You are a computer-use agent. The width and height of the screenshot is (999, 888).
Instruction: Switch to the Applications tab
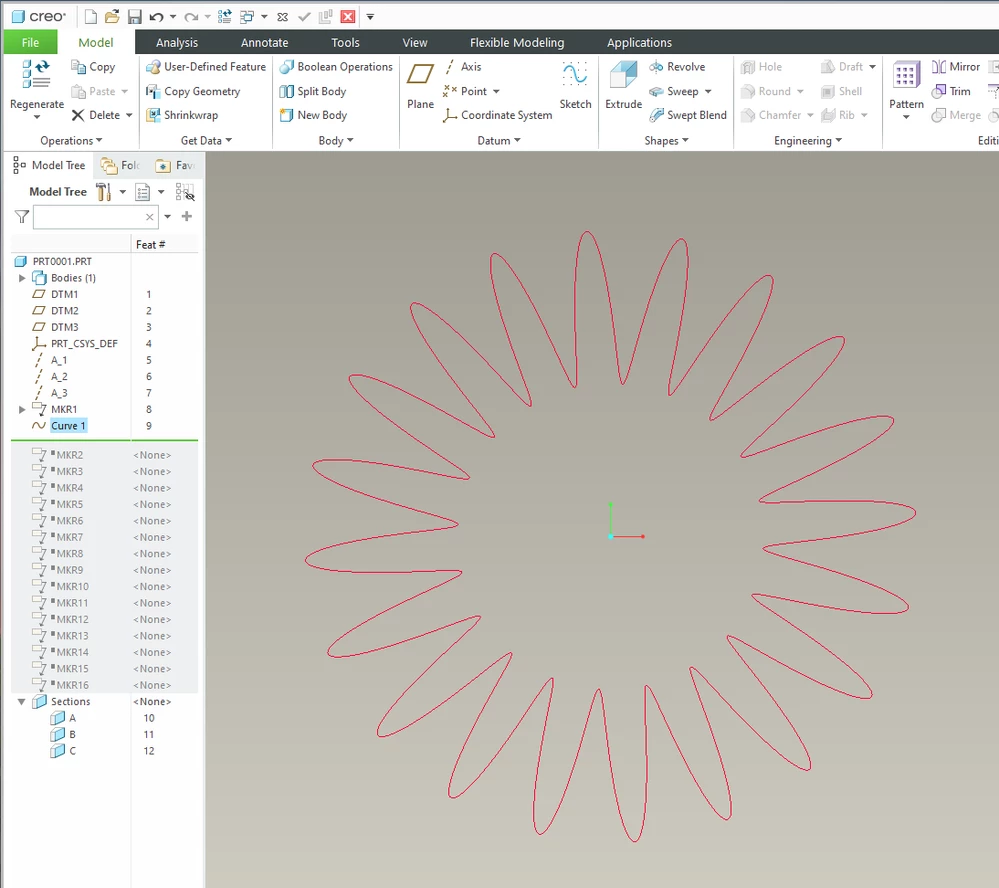click(x=639, y=43)
